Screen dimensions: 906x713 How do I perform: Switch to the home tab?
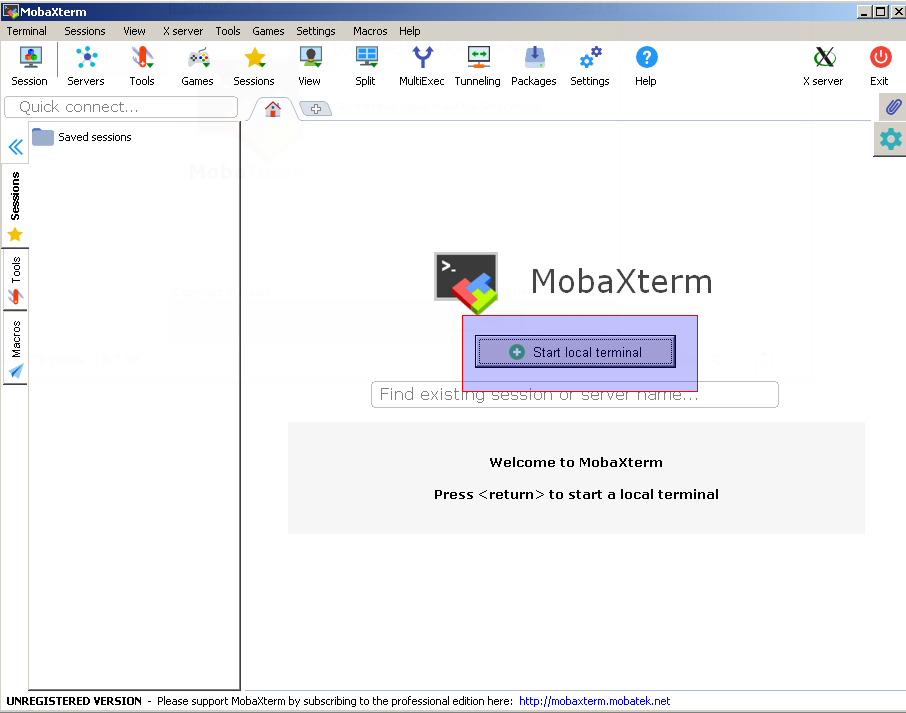pos(273,109)
